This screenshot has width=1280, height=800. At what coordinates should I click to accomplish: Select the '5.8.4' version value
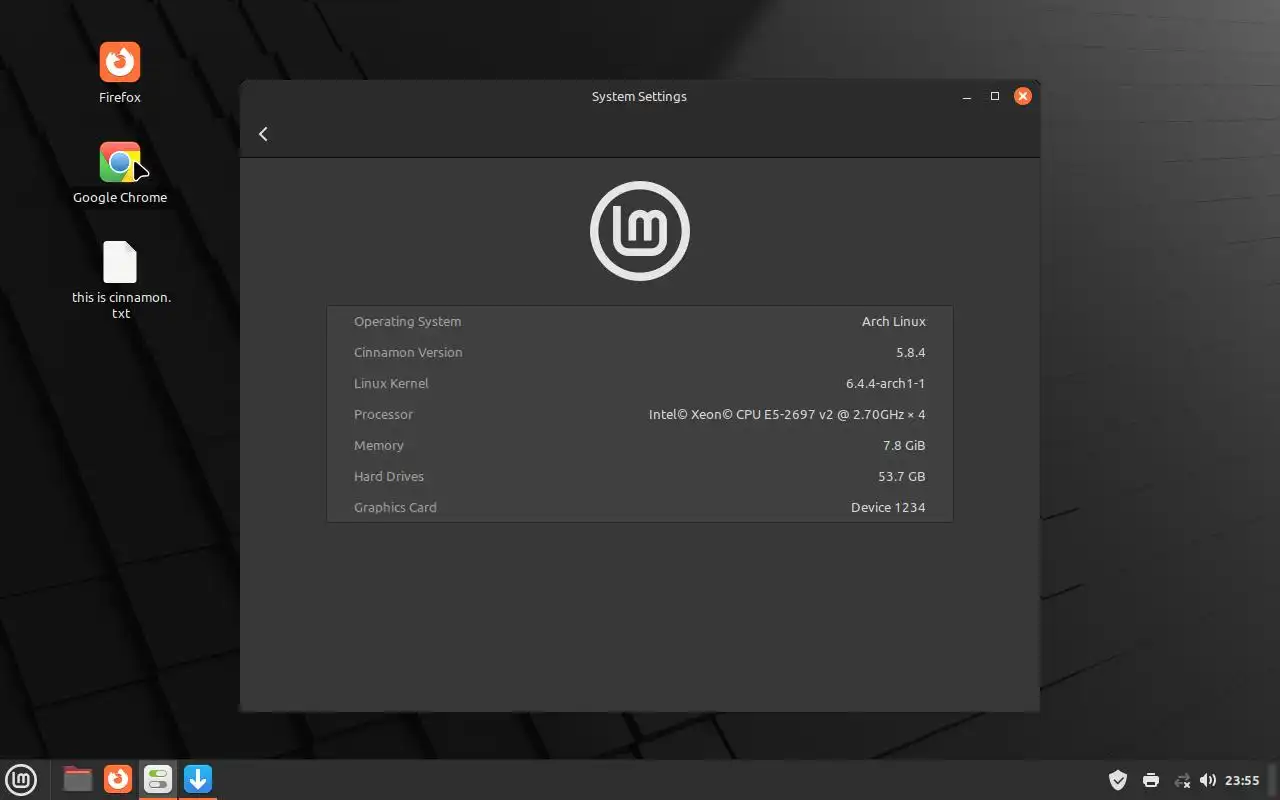coord(911,353)
